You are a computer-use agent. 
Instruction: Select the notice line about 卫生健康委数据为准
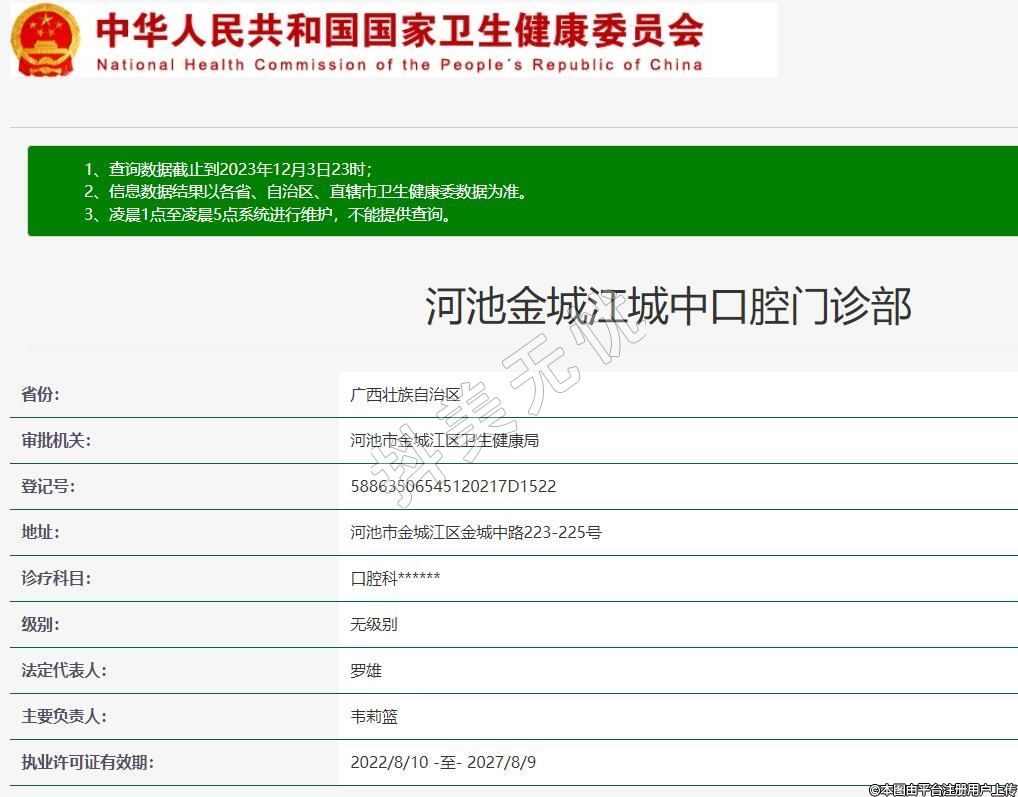coord(318,191)
